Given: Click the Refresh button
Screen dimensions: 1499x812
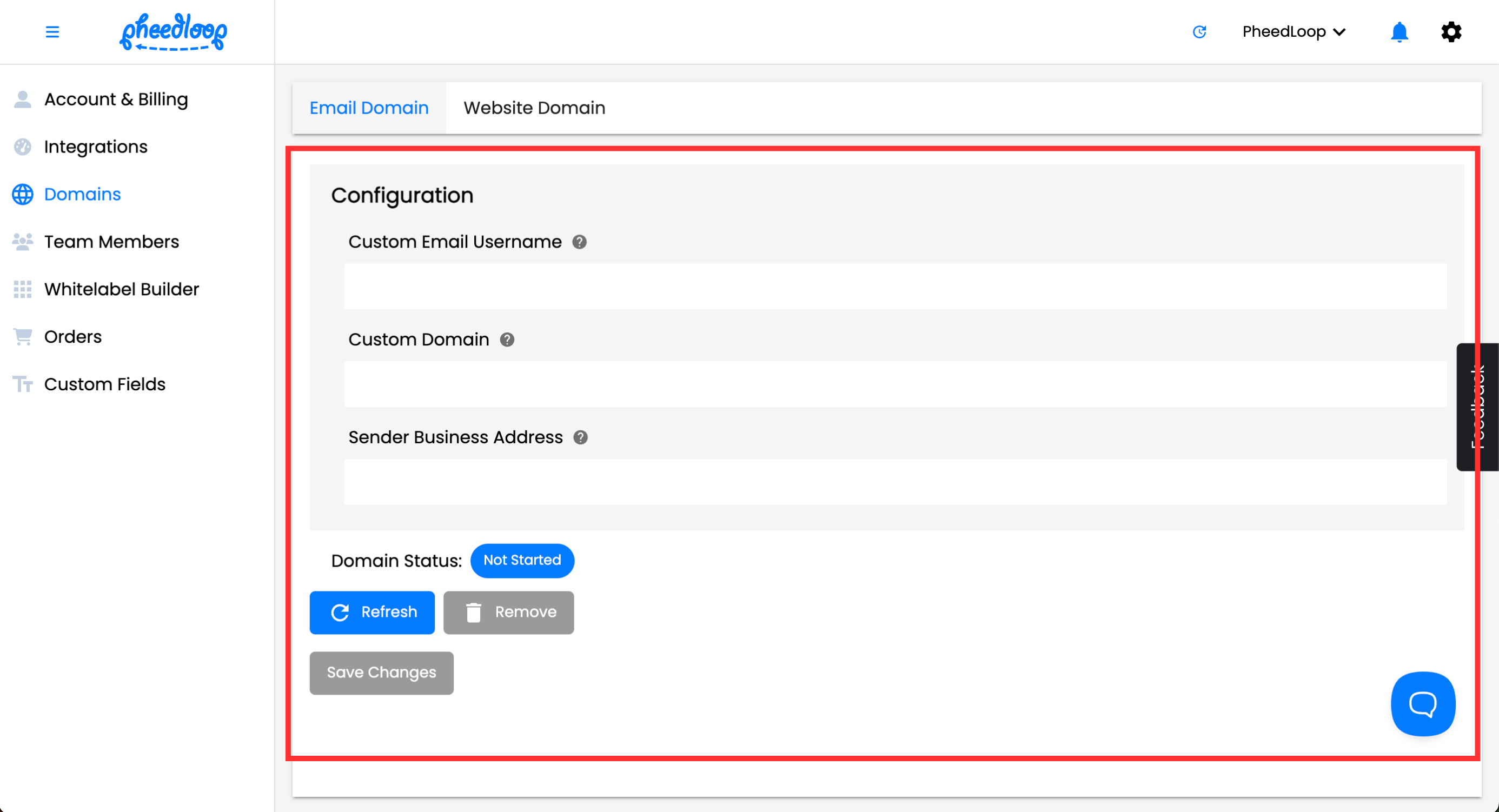Looking at the screenshot, I should pyautogui.click(x=372, y=613).
